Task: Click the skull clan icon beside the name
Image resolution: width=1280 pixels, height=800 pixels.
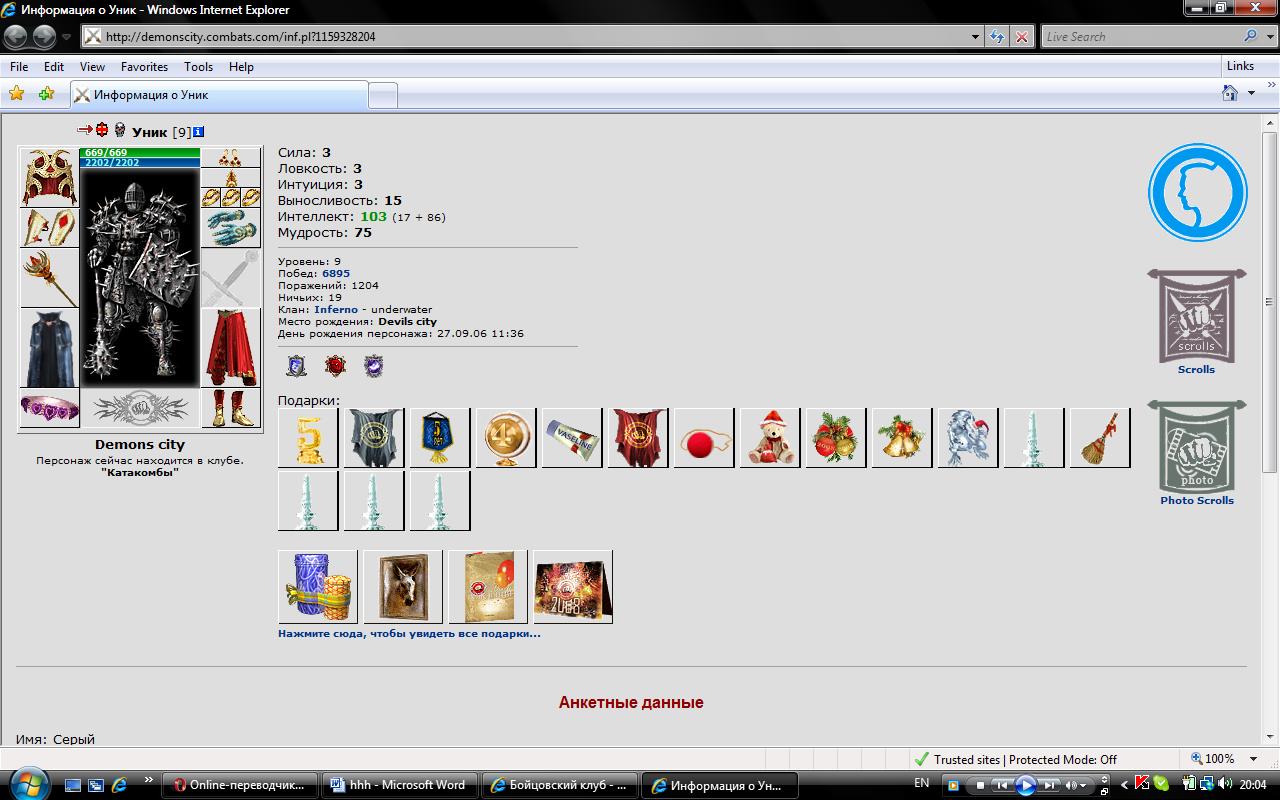Action: pyautogui.click(x=119, y=131)
